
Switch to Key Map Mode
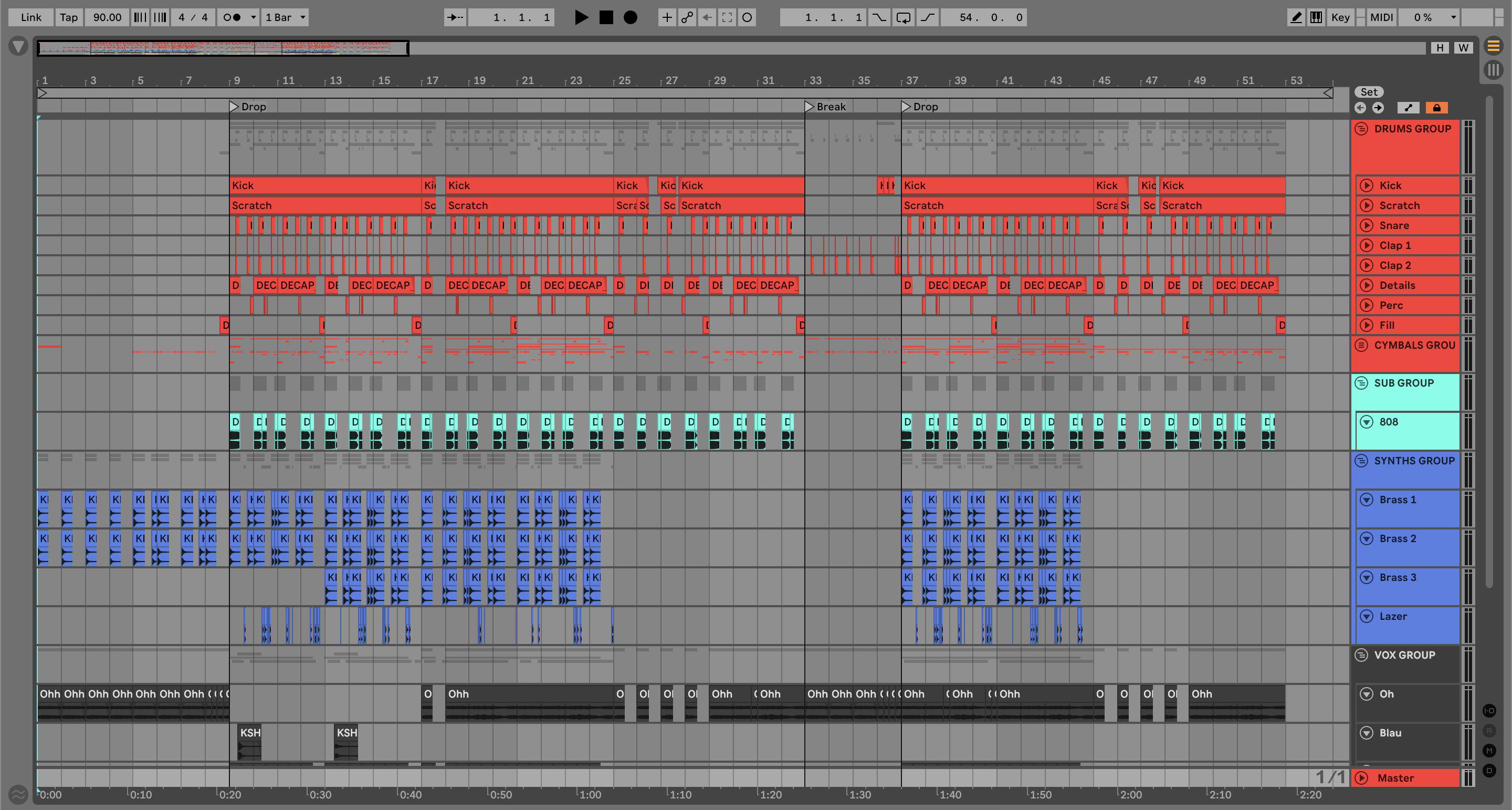click(x=1341, y=18)
